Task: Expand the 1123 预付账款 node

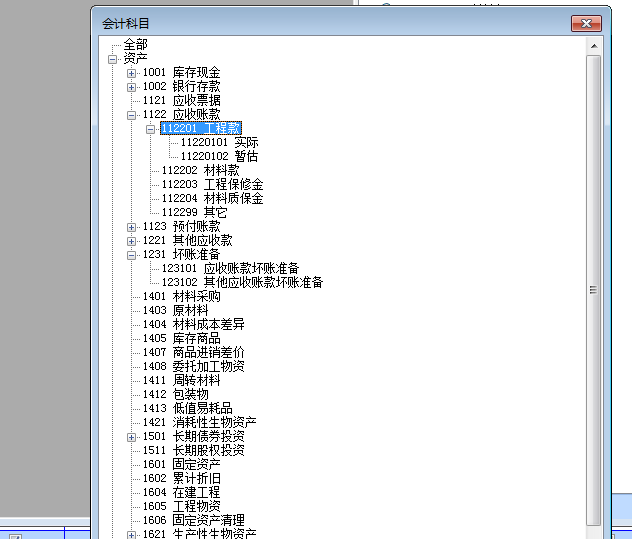Action: pyautogui.click(x=131, y=227)
